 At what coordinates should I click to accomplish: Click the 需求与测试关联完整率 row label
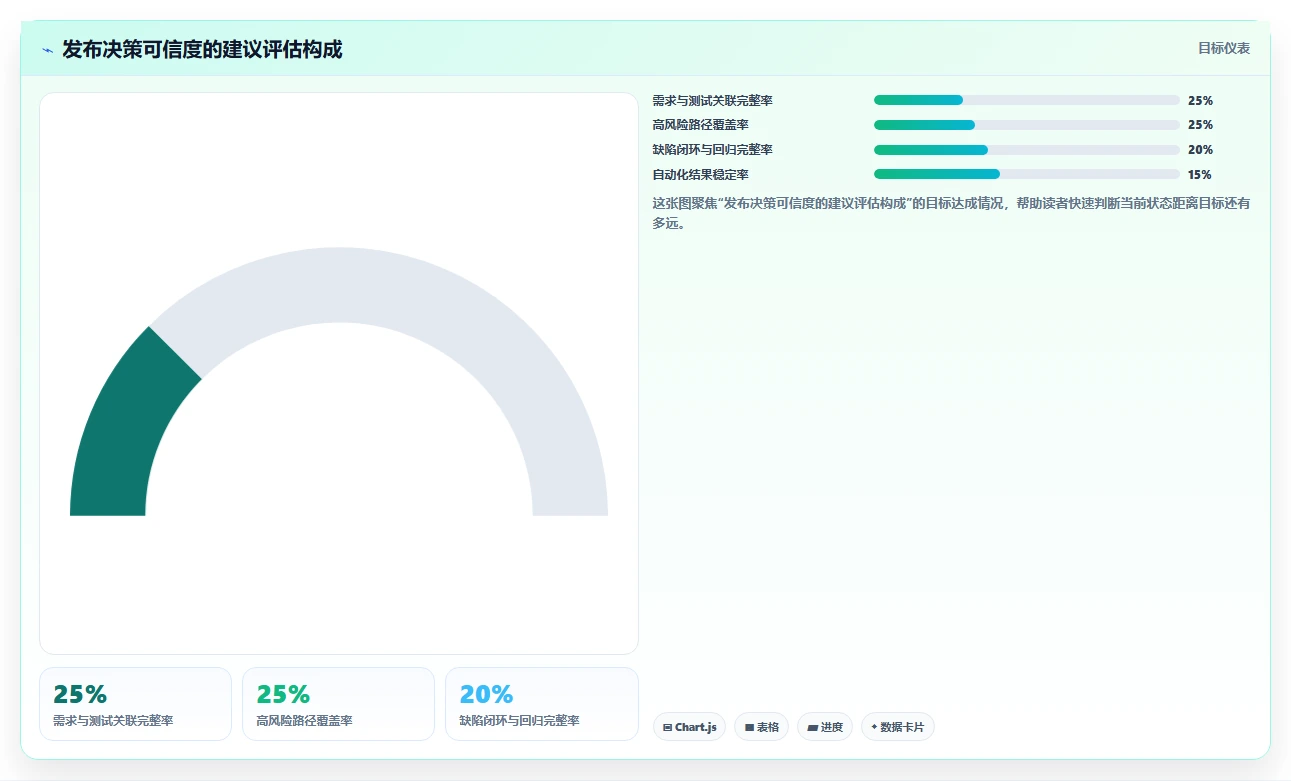(712, 101)
